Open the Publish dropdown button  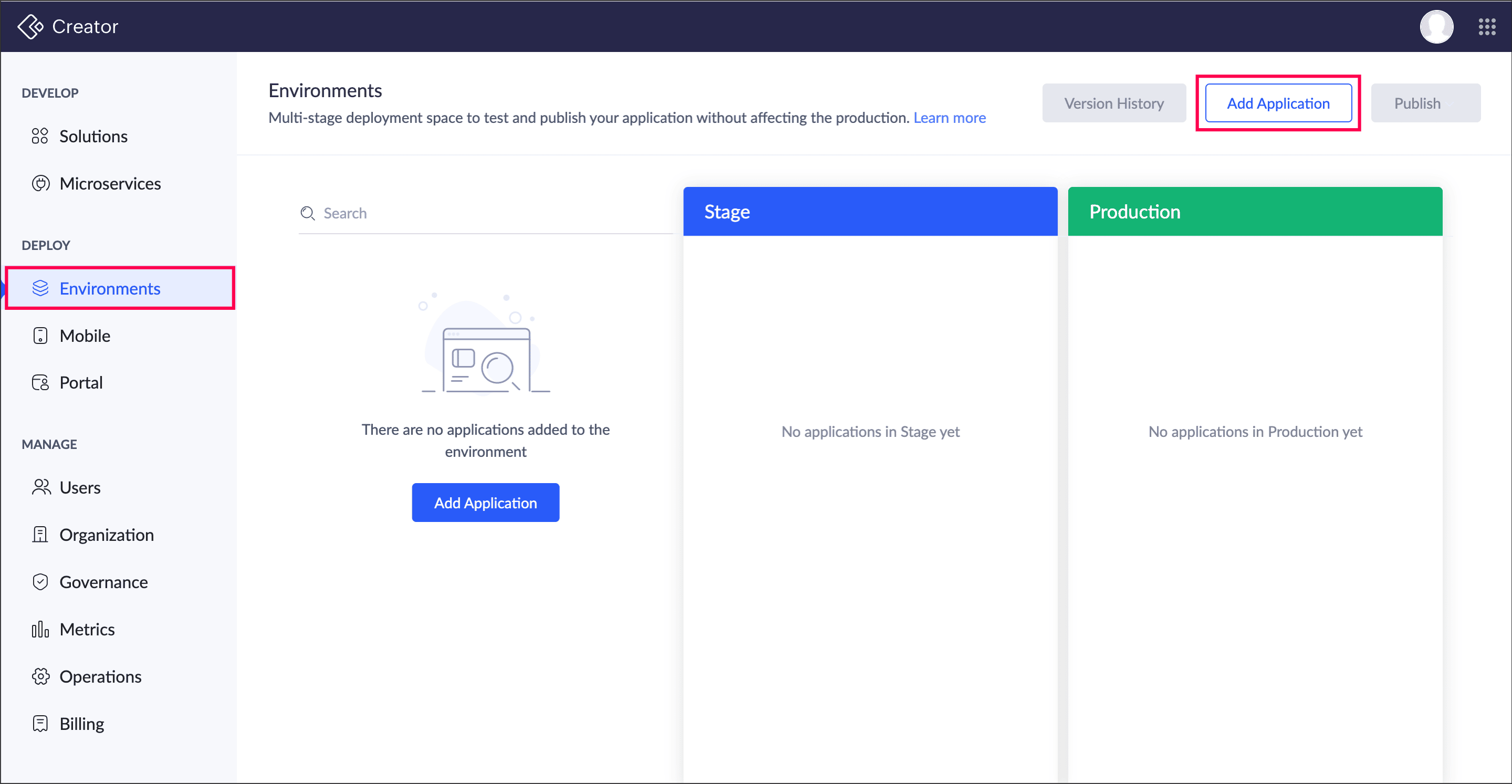click(x=1424, y=103)
